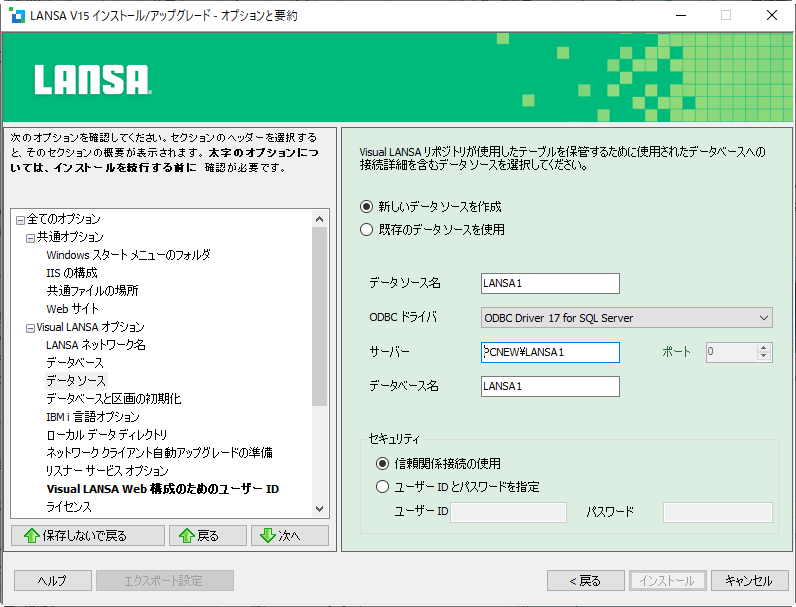Select Visual LANSA Web 構成のためのユーザーID item

click(163, 489)
